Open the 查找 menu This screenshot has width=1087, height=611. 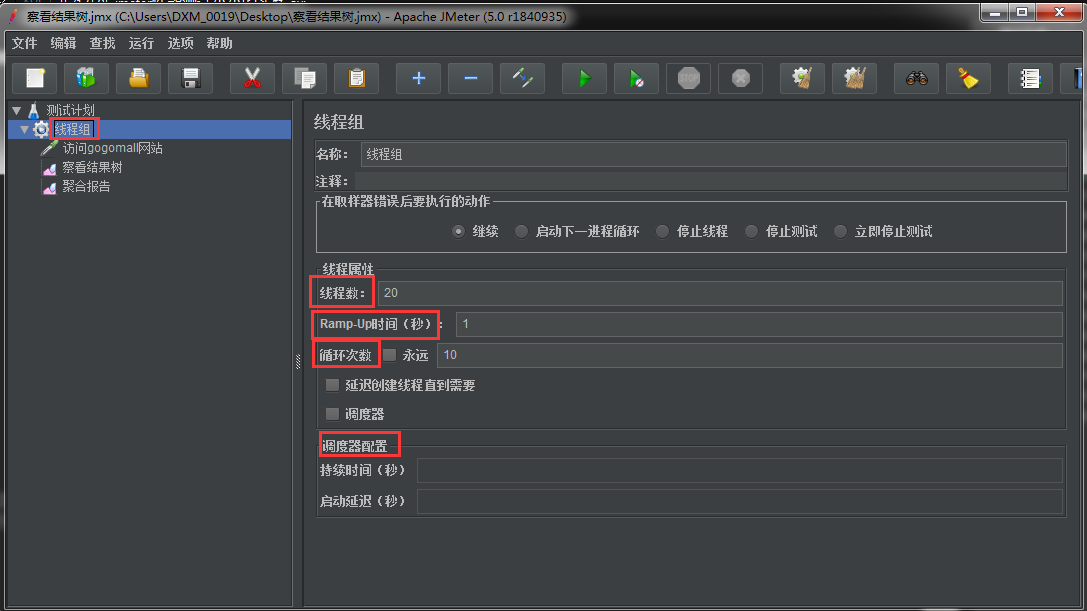pos(102,43)
